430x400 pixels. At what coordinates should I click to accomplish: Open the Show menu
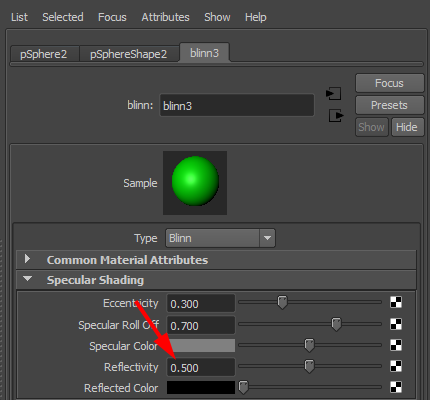(x=217, y=17)
